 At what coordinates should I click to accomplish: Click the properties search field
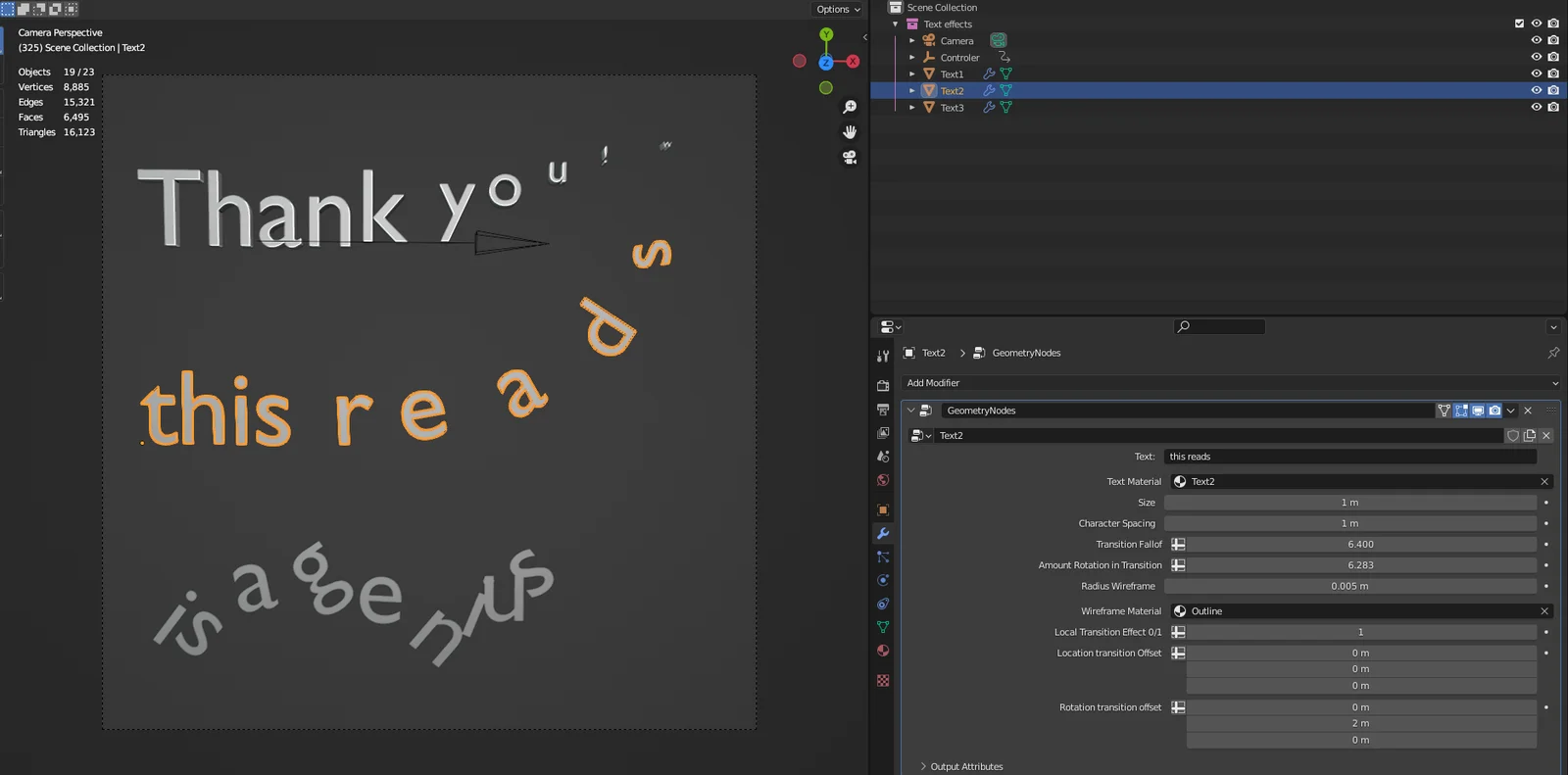tap(1220, 327)
